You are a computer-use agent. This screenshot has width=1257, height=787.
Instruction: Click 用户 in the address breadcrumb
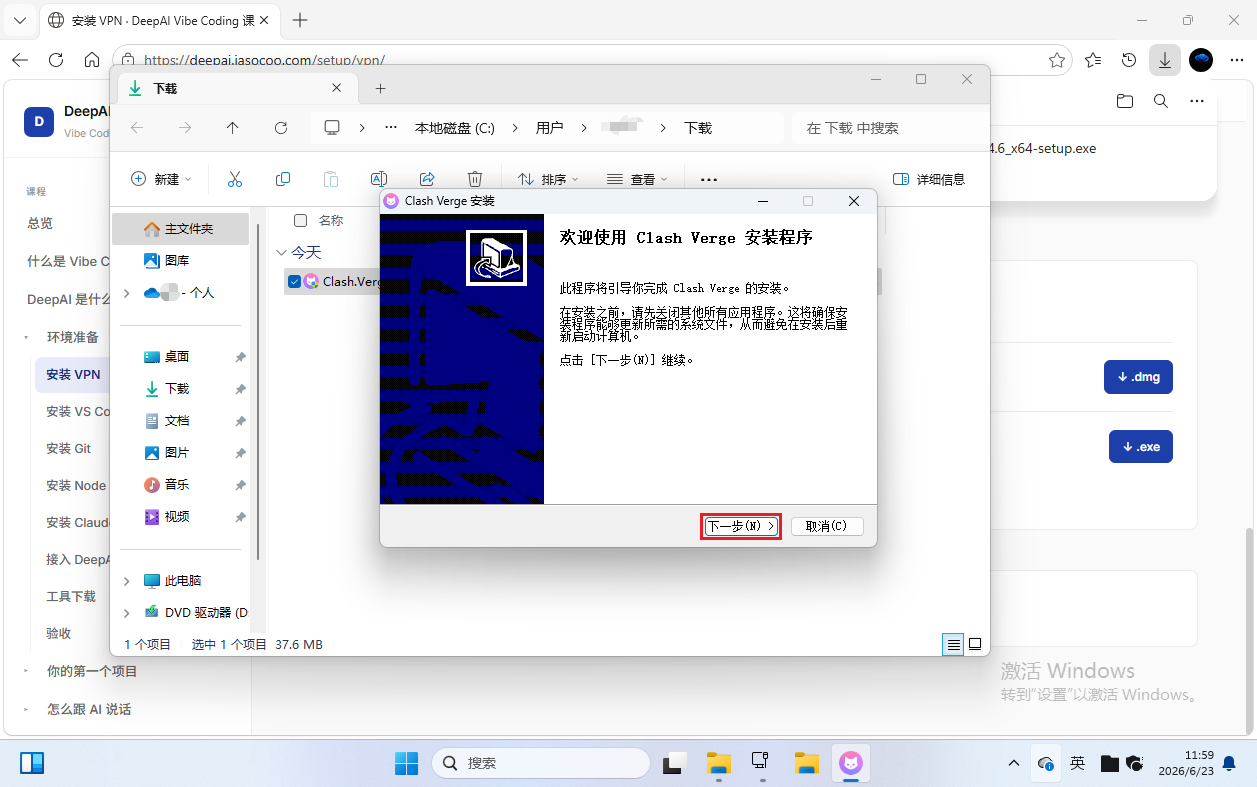coord(549,128)
